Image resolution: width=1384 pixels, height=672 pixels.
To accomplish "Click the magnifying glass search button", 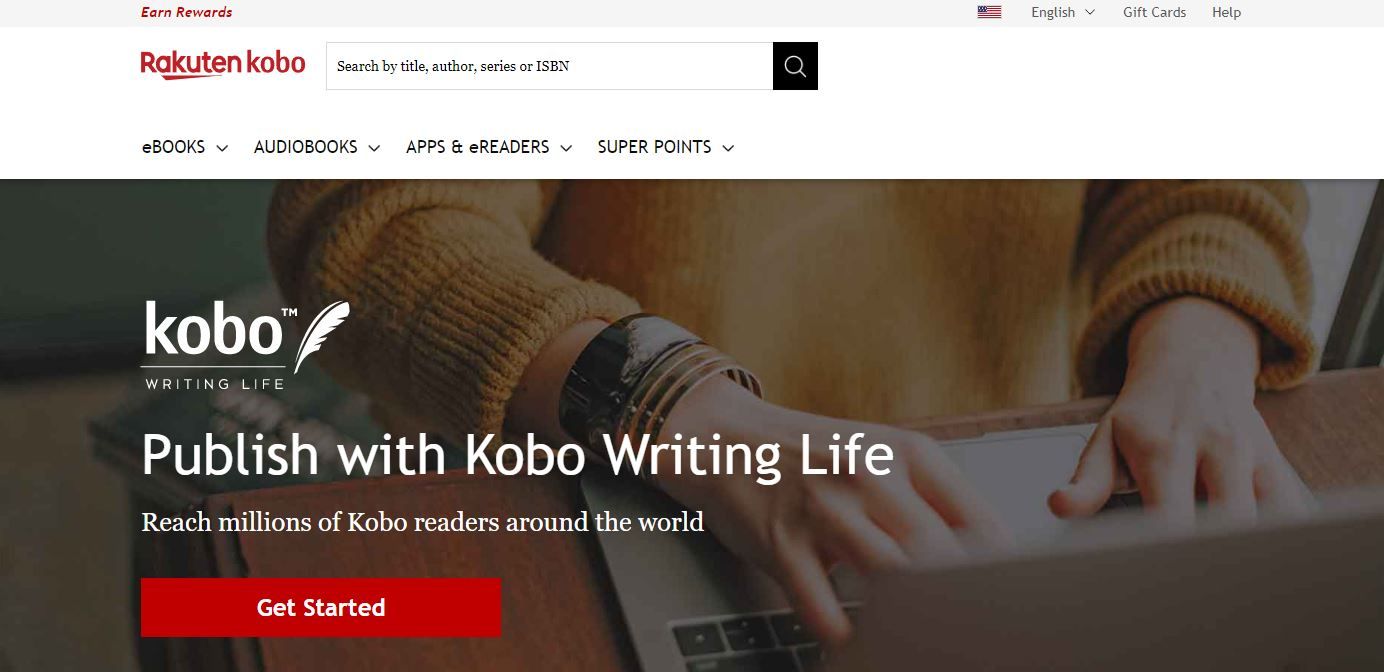I will click(795, 66).
